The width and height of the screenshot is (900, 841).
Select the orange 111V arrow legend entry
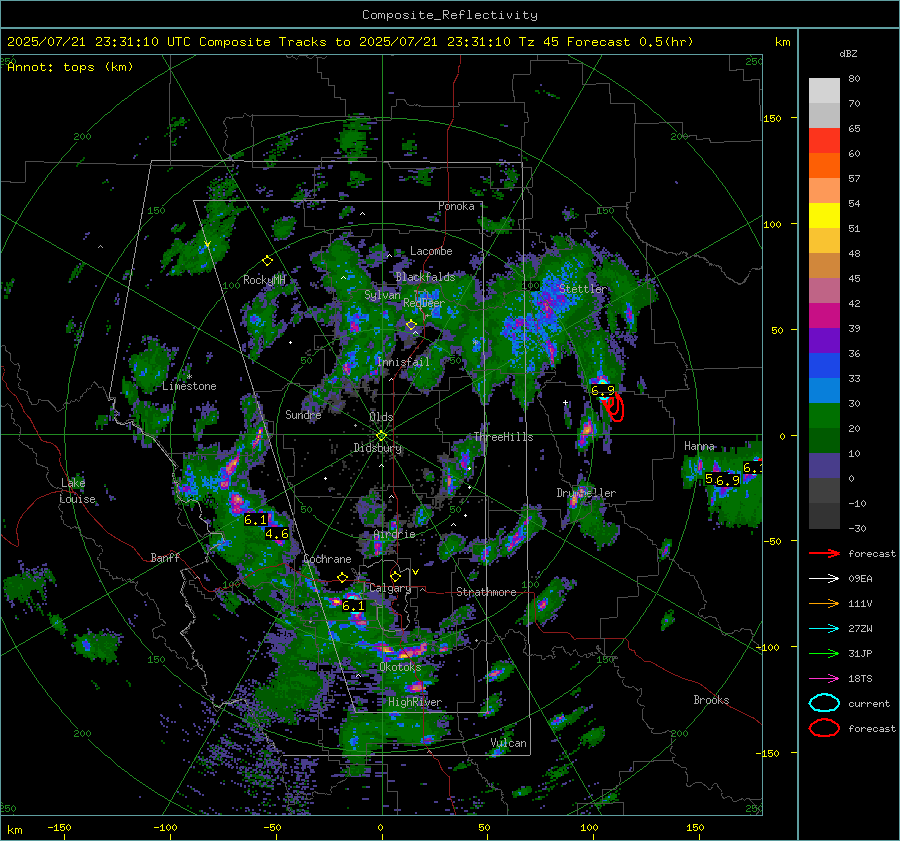click(824, 603)
